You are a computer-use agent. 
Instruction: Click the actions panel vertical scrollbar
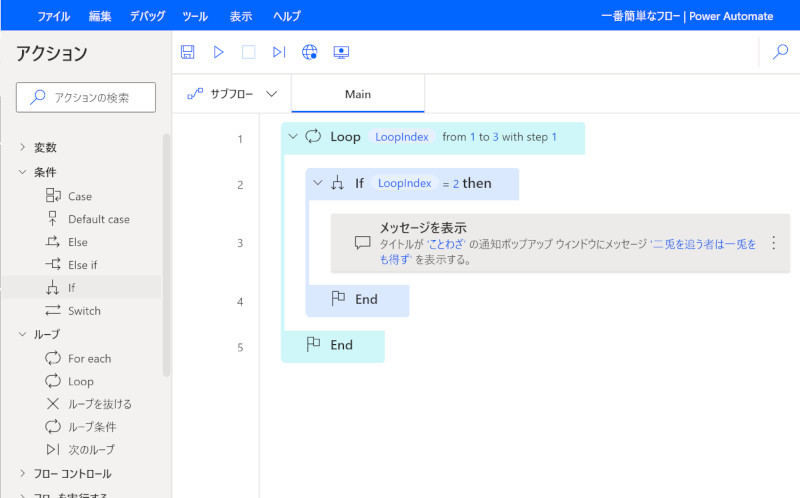click(x=166, y=250)
